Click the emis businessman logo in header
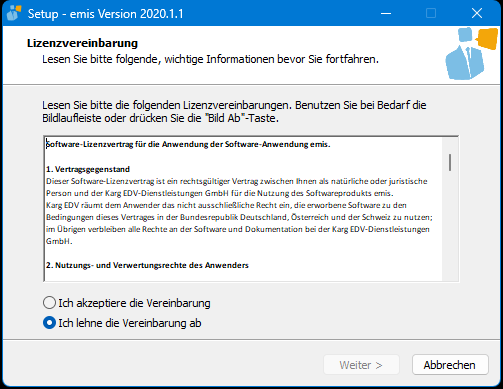 pyautogui.click(x=471, y=53)
